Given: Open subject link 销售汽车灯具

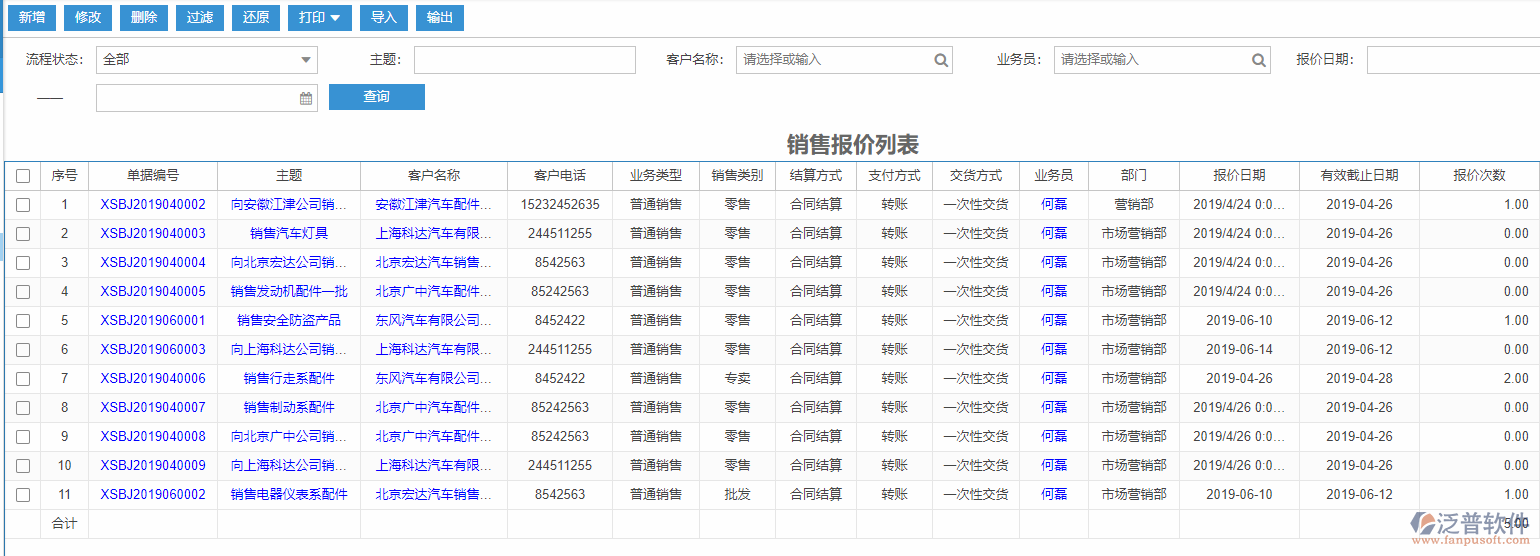Looking at the screenshot, I should coord(289,234).
